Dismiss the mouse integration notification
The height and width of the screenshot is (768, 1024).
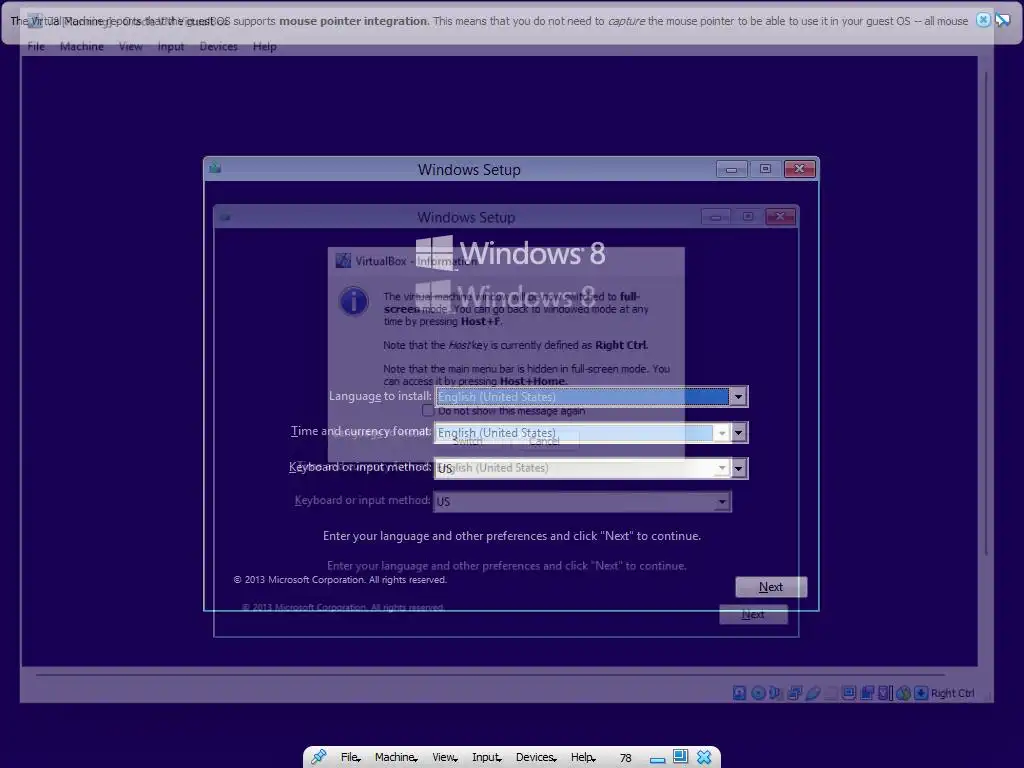(x=983, y=20)
